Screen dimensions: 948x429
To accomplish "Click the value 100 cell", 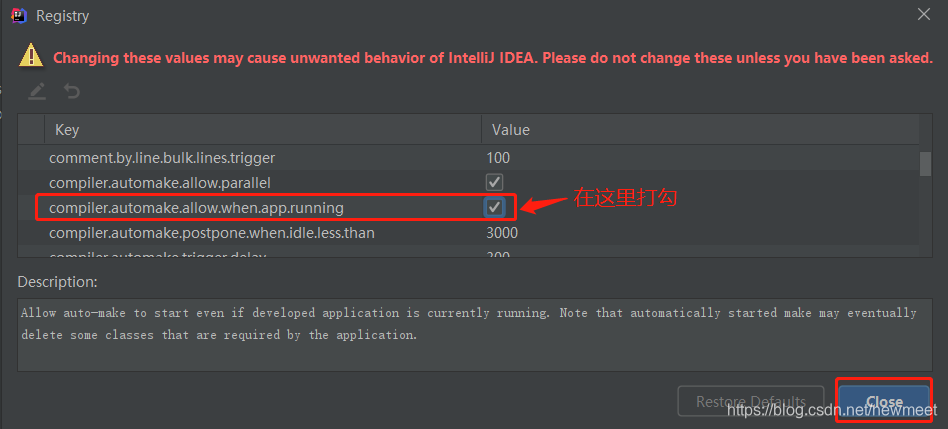I will [x=498, y=158].
